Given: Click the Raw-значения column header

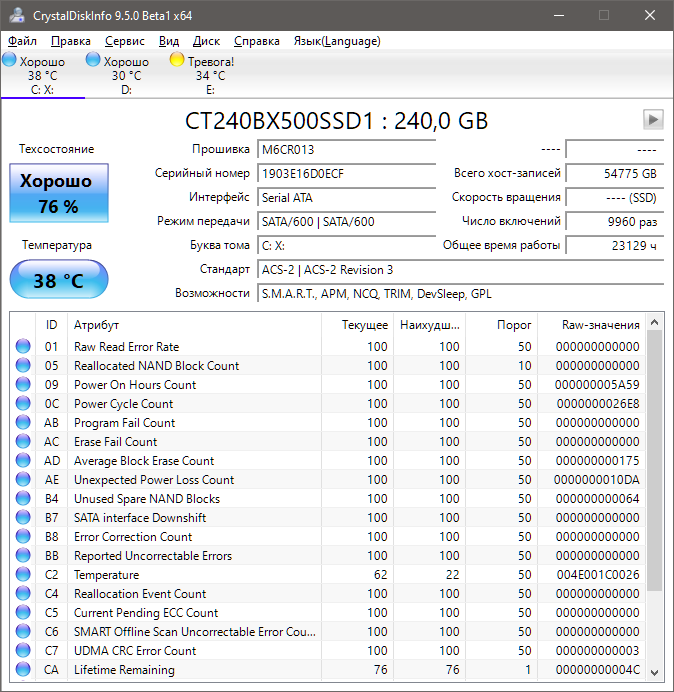Looking at the screenshot, I should [x=591, y=325].
